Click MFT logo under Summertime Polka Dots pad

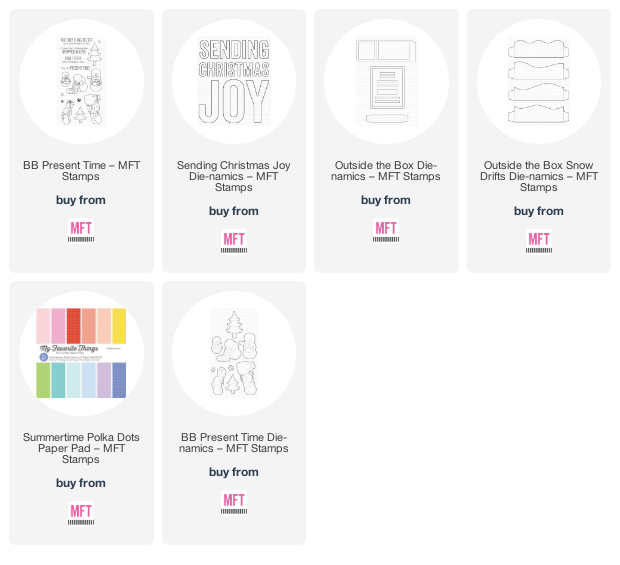point(81,514)
